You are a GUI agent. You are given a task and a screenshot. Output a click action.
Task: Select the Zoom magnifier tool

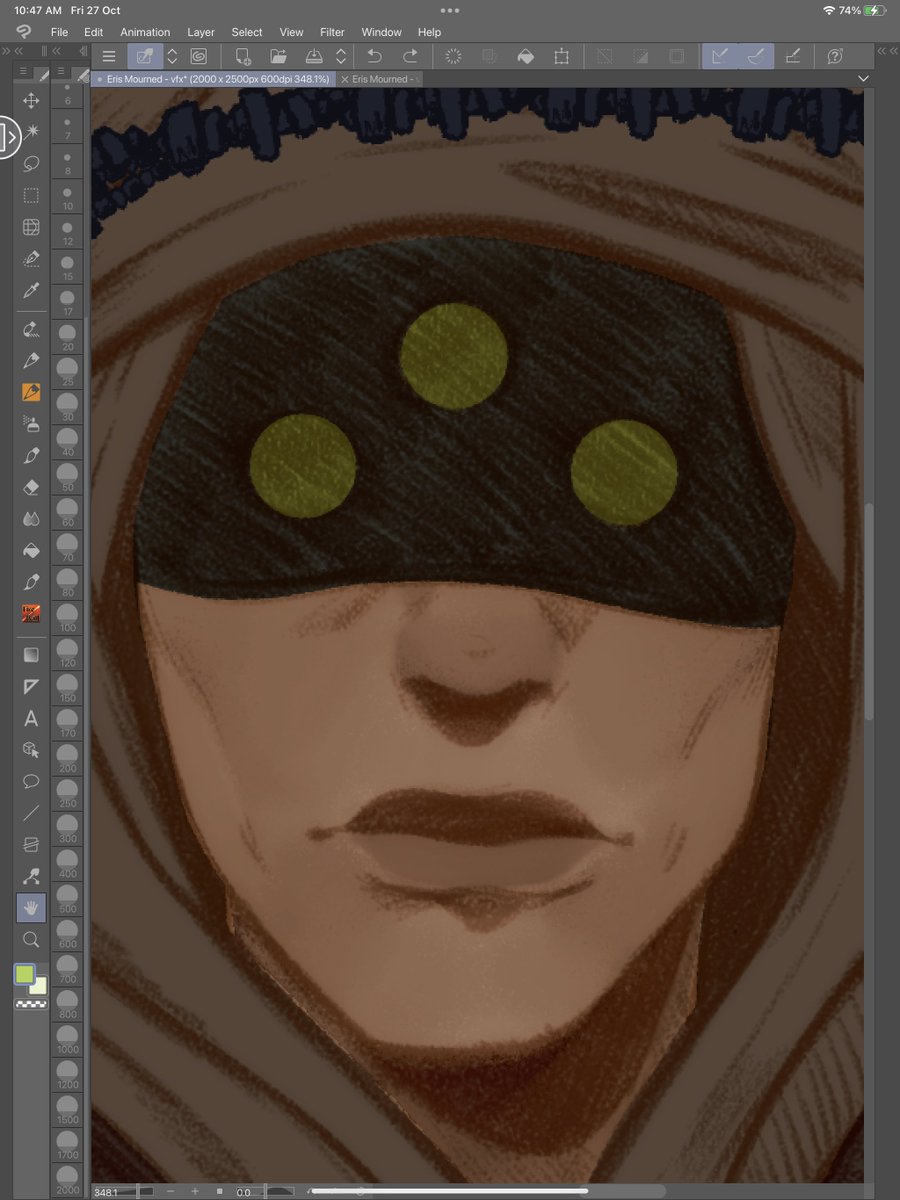30,939
